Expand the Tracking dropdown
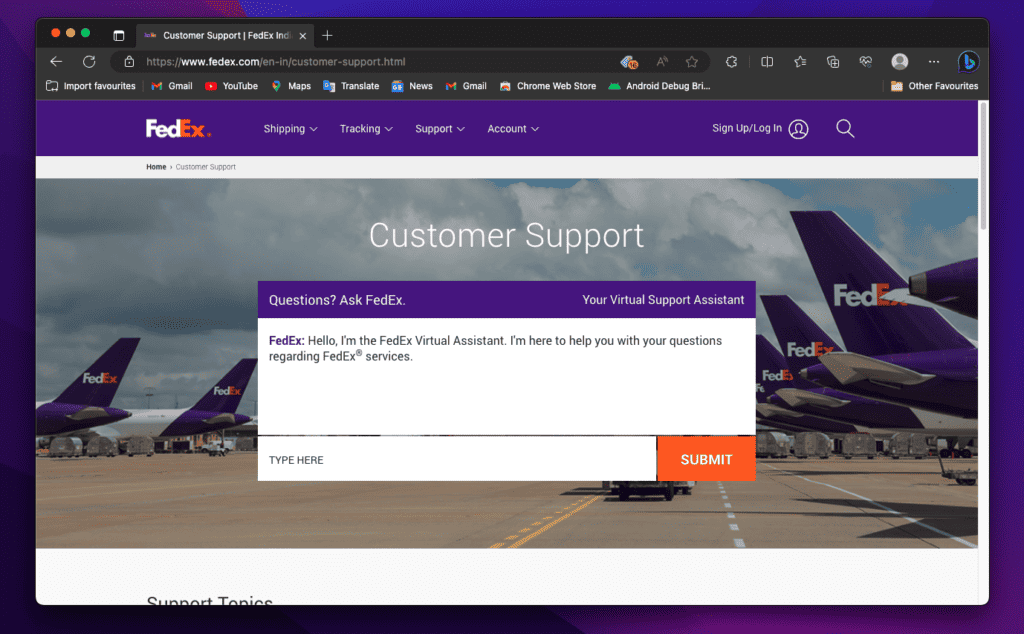1024x634 pixels. (365, 128)
